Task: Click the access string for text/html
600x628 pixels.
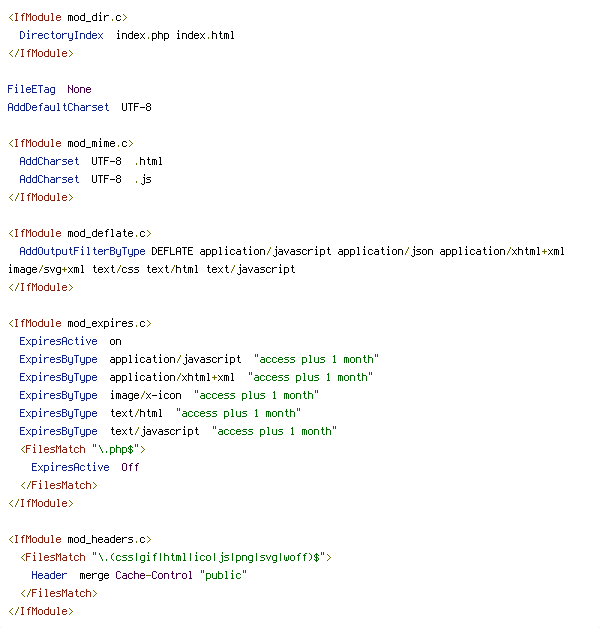Action: point(238,413)
